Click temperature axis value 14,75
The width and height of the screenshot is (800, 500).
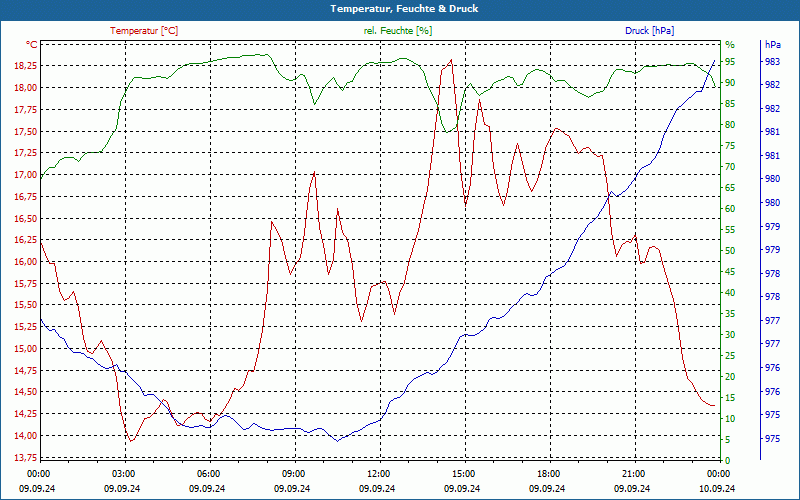click(26, 371)
